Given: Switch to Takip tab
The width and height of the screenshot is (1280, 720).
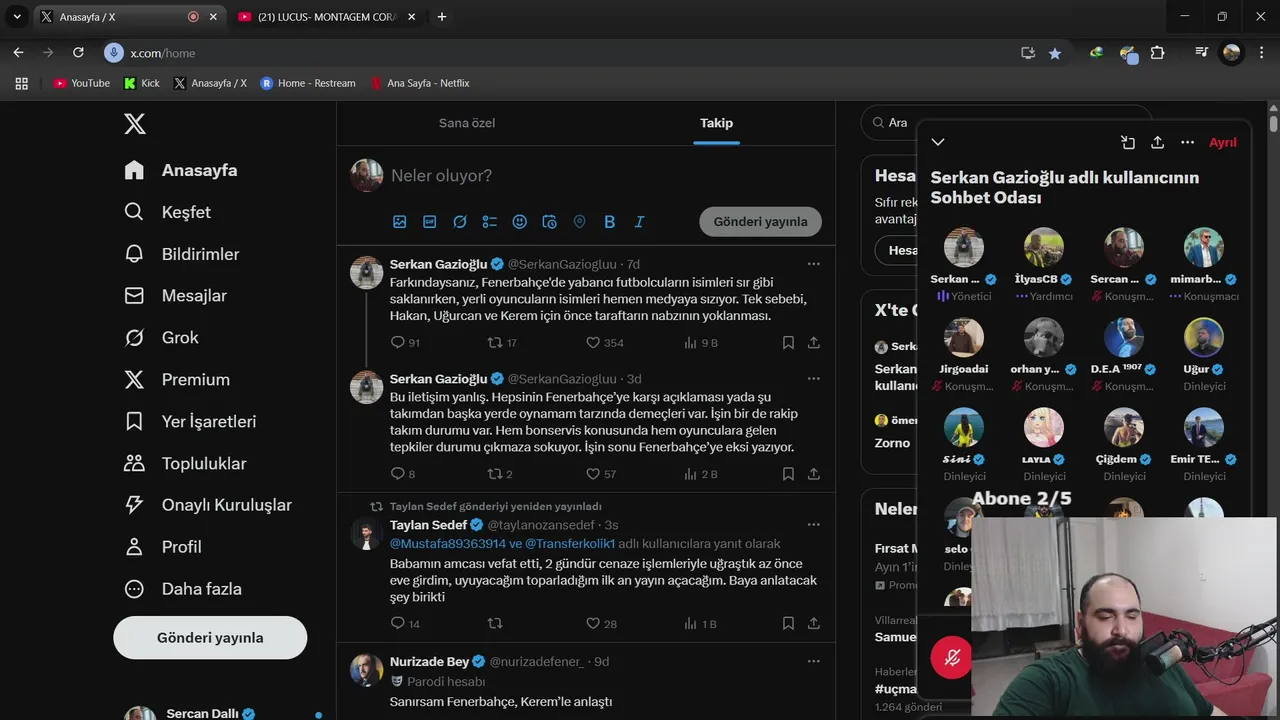Looking at the screenshot, I should click(716, 123).
